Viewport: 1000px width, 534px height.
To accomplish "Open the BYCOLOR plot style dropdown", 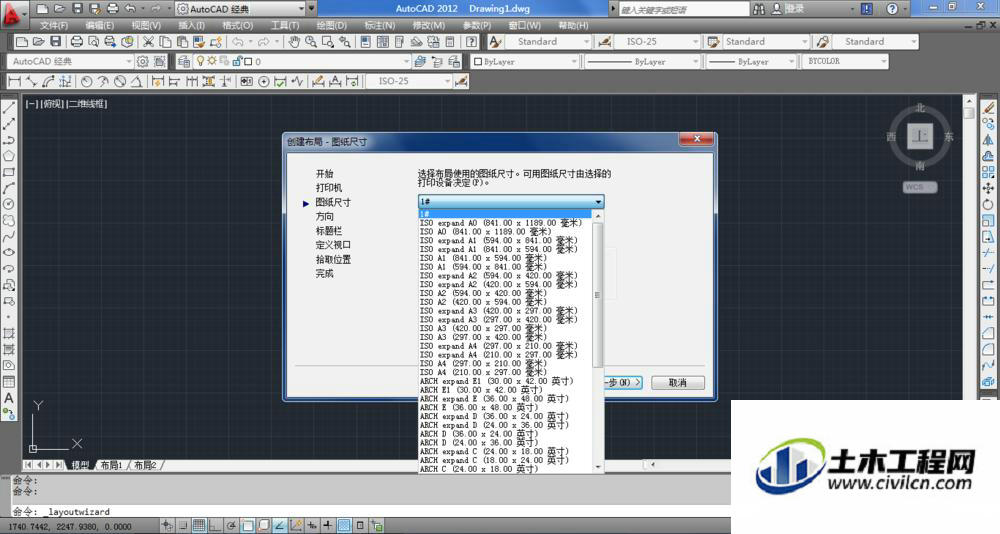I will pos(844,61).
